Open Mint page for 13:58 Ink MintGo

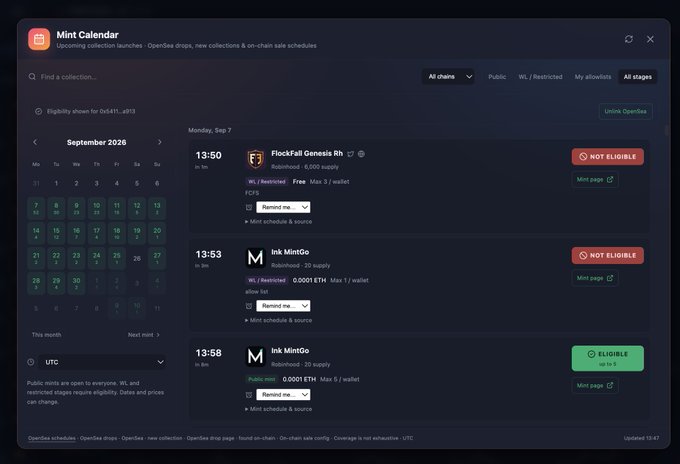595,386
